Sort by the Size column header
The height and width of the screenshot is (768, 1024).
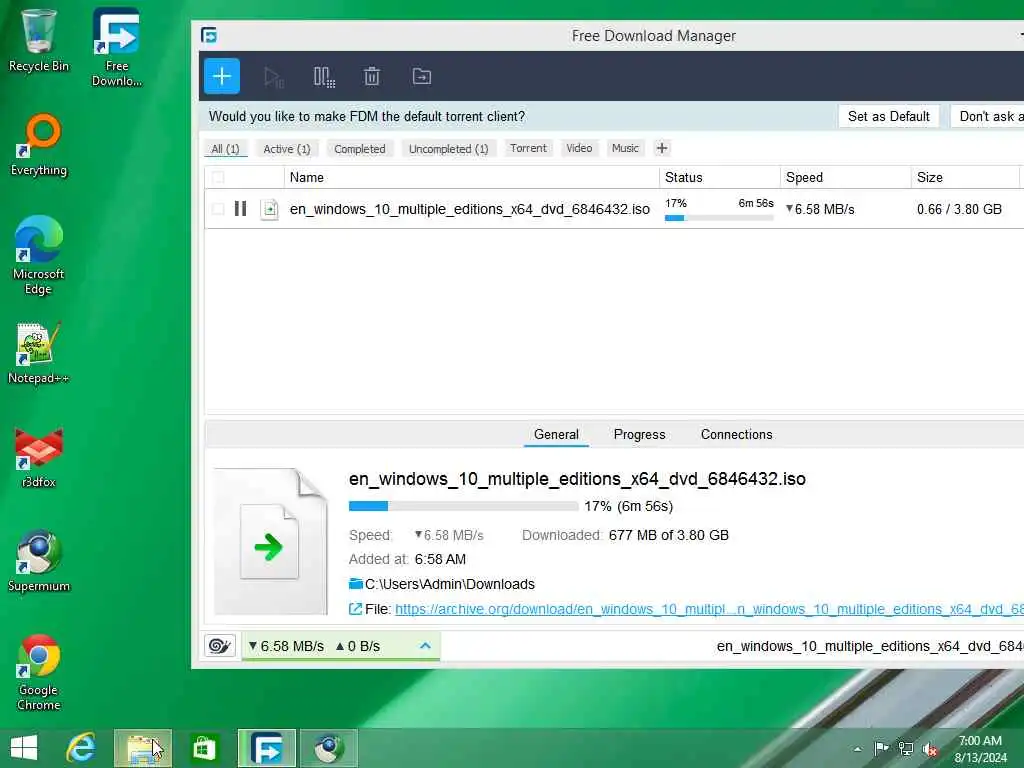click(x=965, y=177)
